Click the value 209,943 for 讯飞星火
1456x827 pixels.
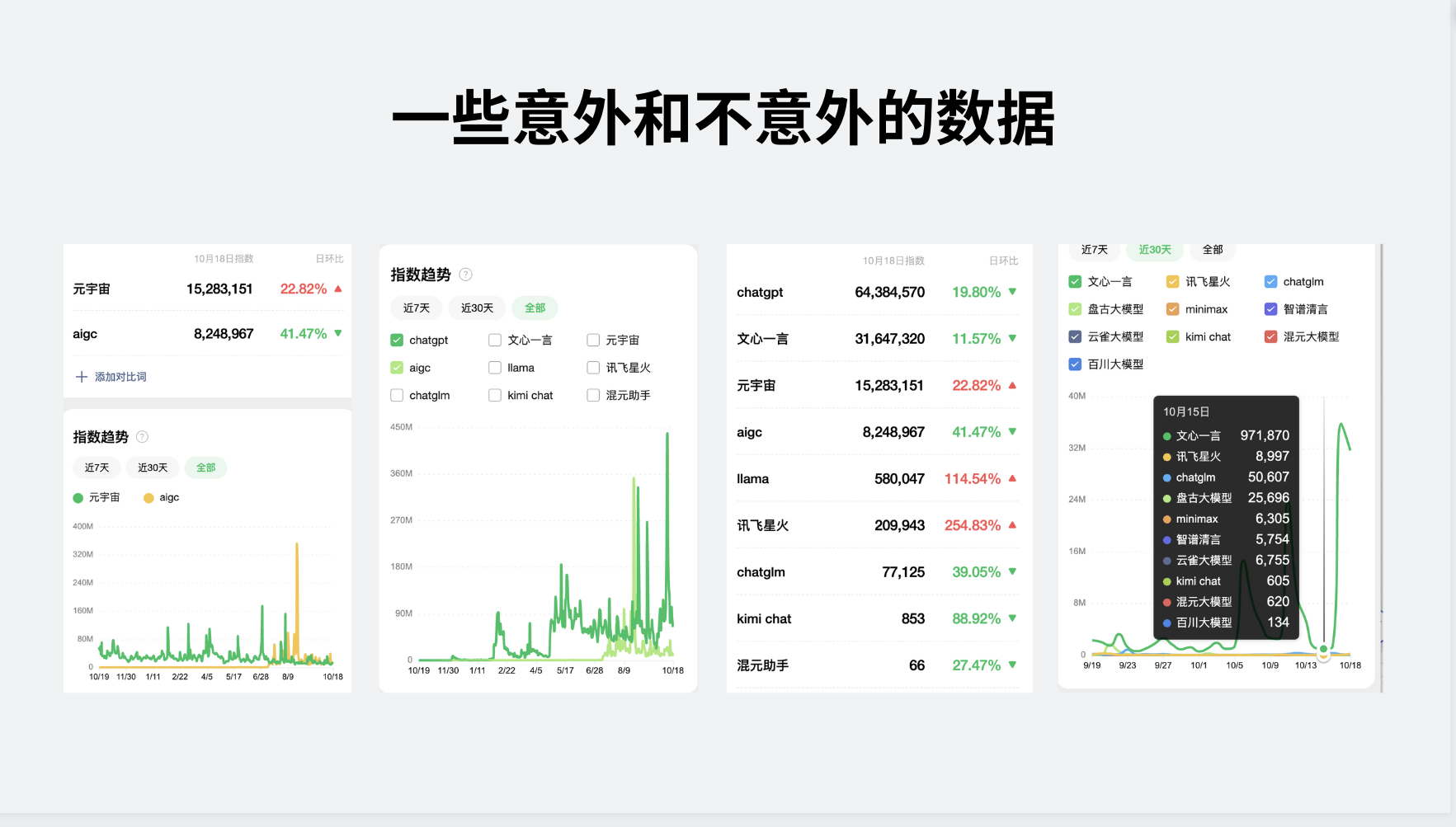(x=899, y=525)
